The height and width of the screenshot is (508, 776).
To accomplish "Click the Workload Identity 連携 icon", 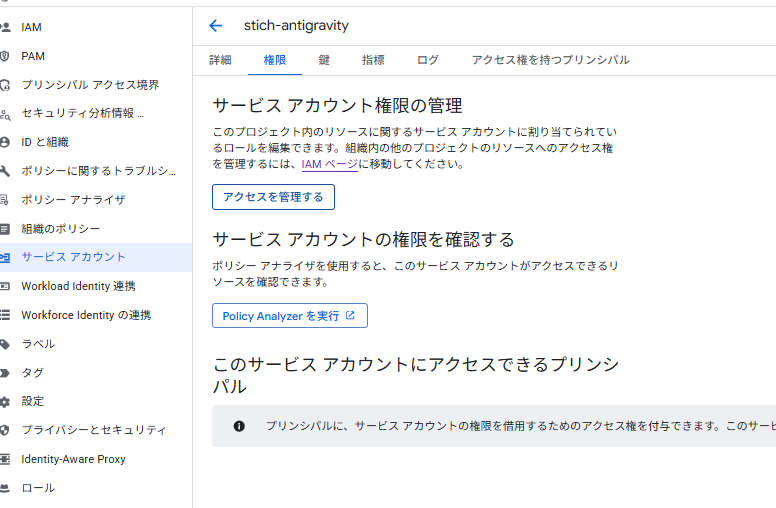I will point(5,286).
